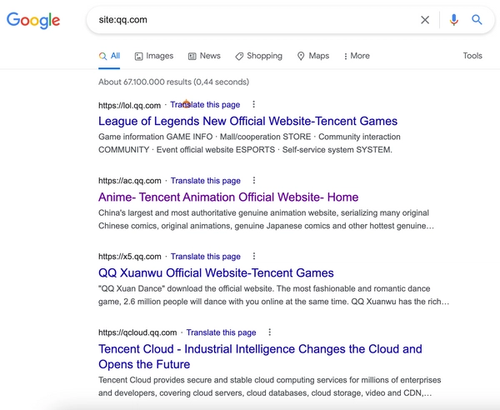Translate the lol.qq.com result page
The height and width of the screenshot is (410, 500).
tap(205, 105)
